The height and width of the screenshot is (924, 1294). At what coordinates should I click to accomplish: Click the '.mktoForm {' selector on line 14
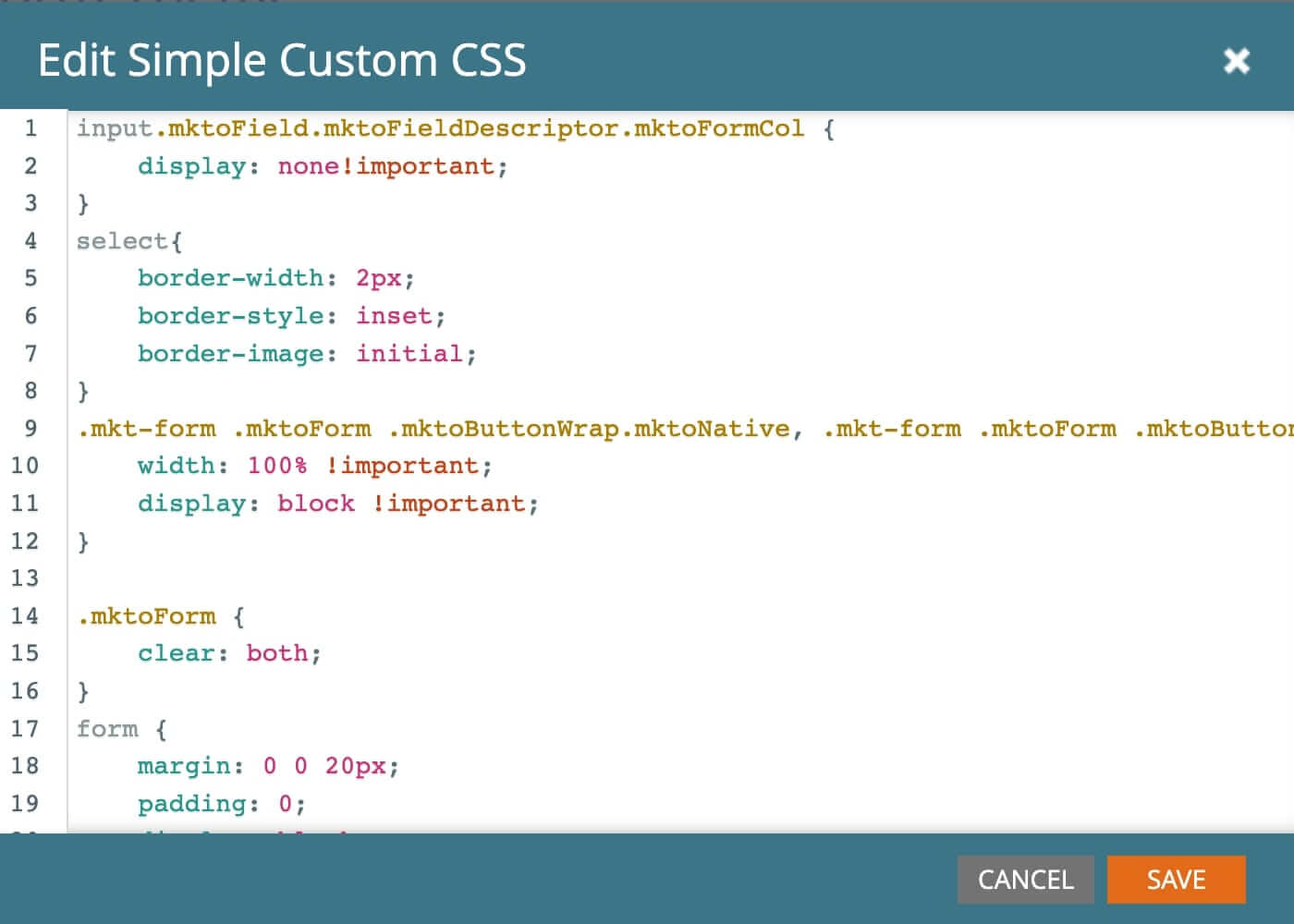160,616
